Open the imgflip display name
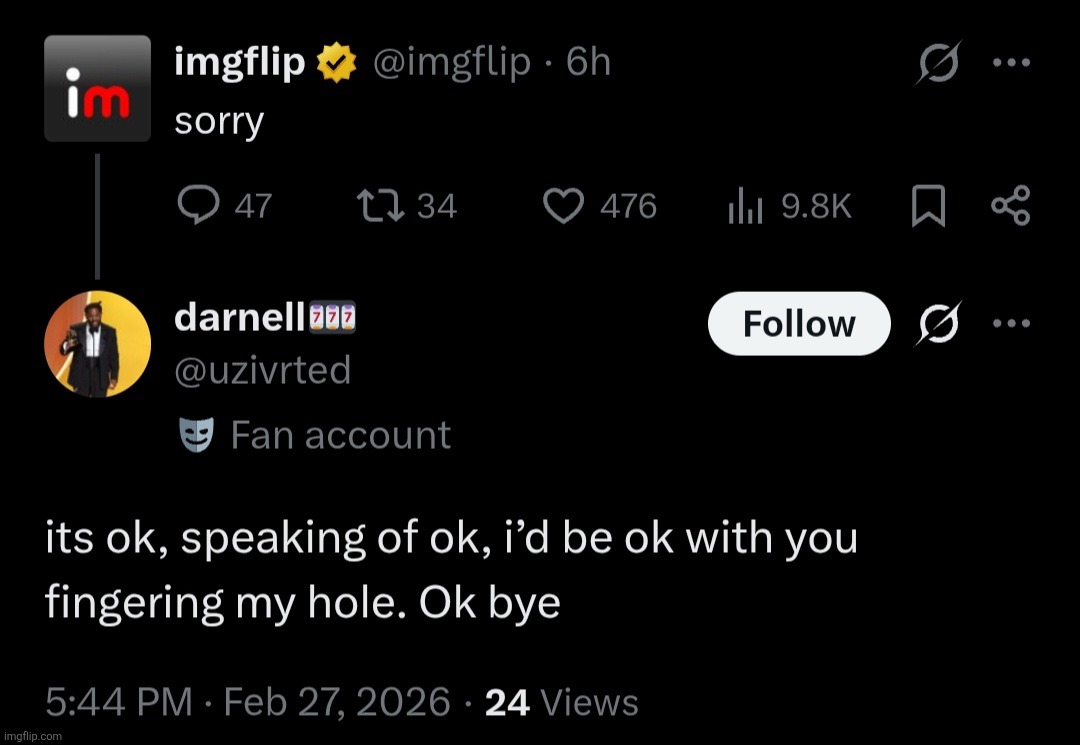 pos(239,63)
